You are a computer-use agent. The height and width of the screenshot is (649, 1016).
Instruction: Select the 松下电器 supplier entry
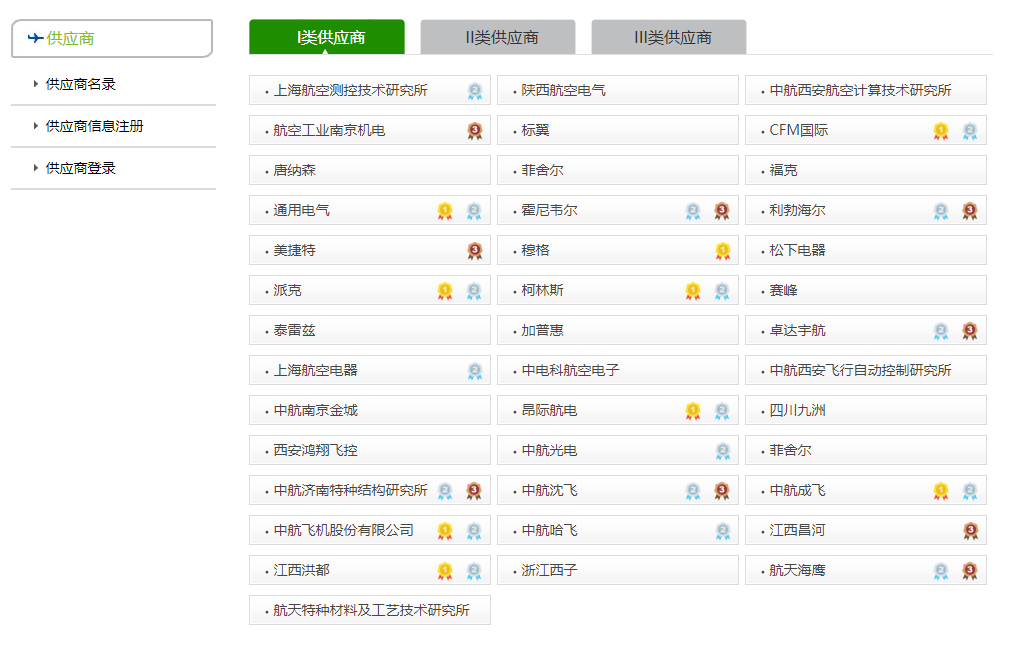(x=866, y=250)
